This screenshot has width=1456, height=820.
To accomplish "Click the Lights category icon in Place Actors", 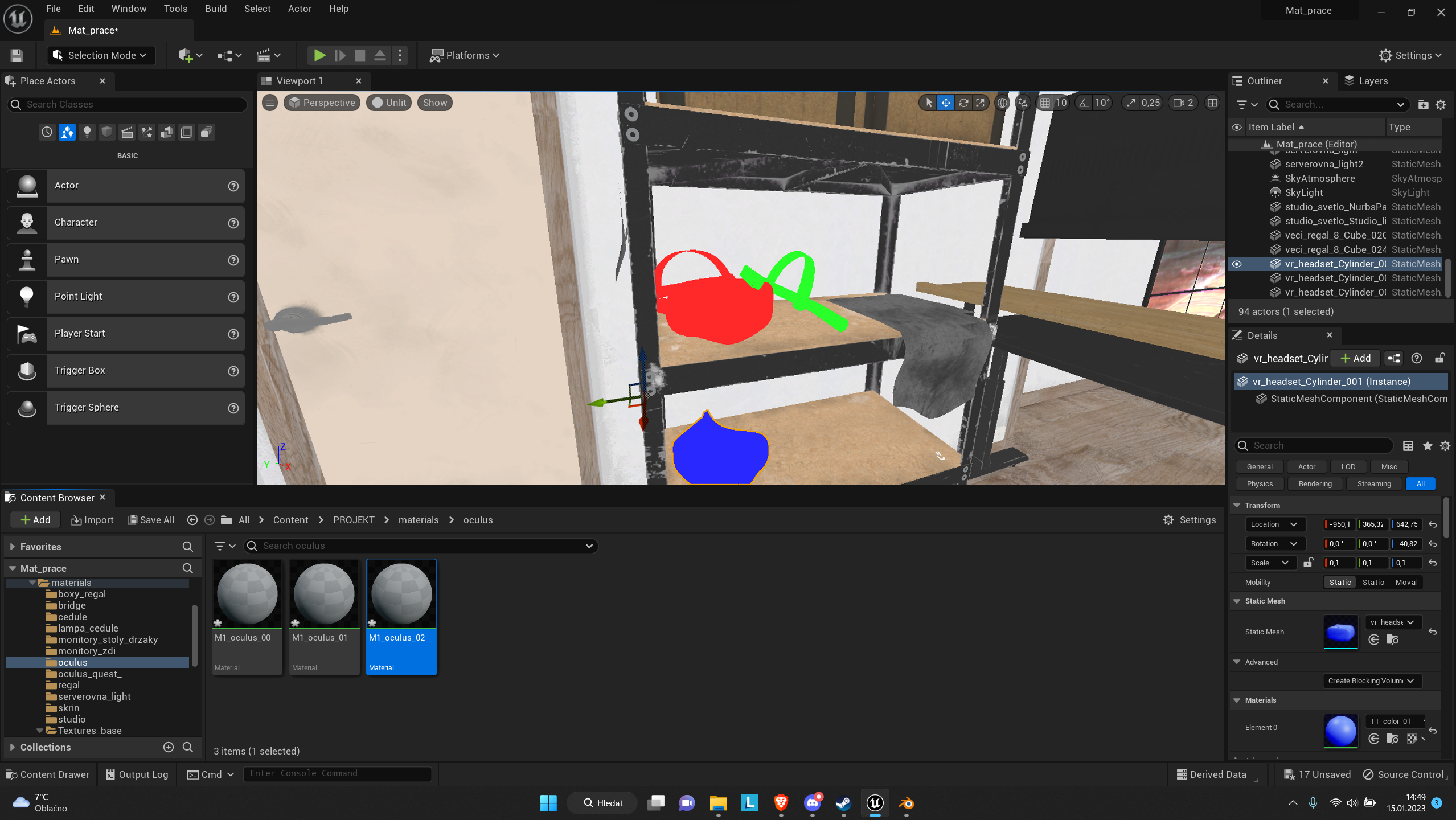I will click(87, 132).
